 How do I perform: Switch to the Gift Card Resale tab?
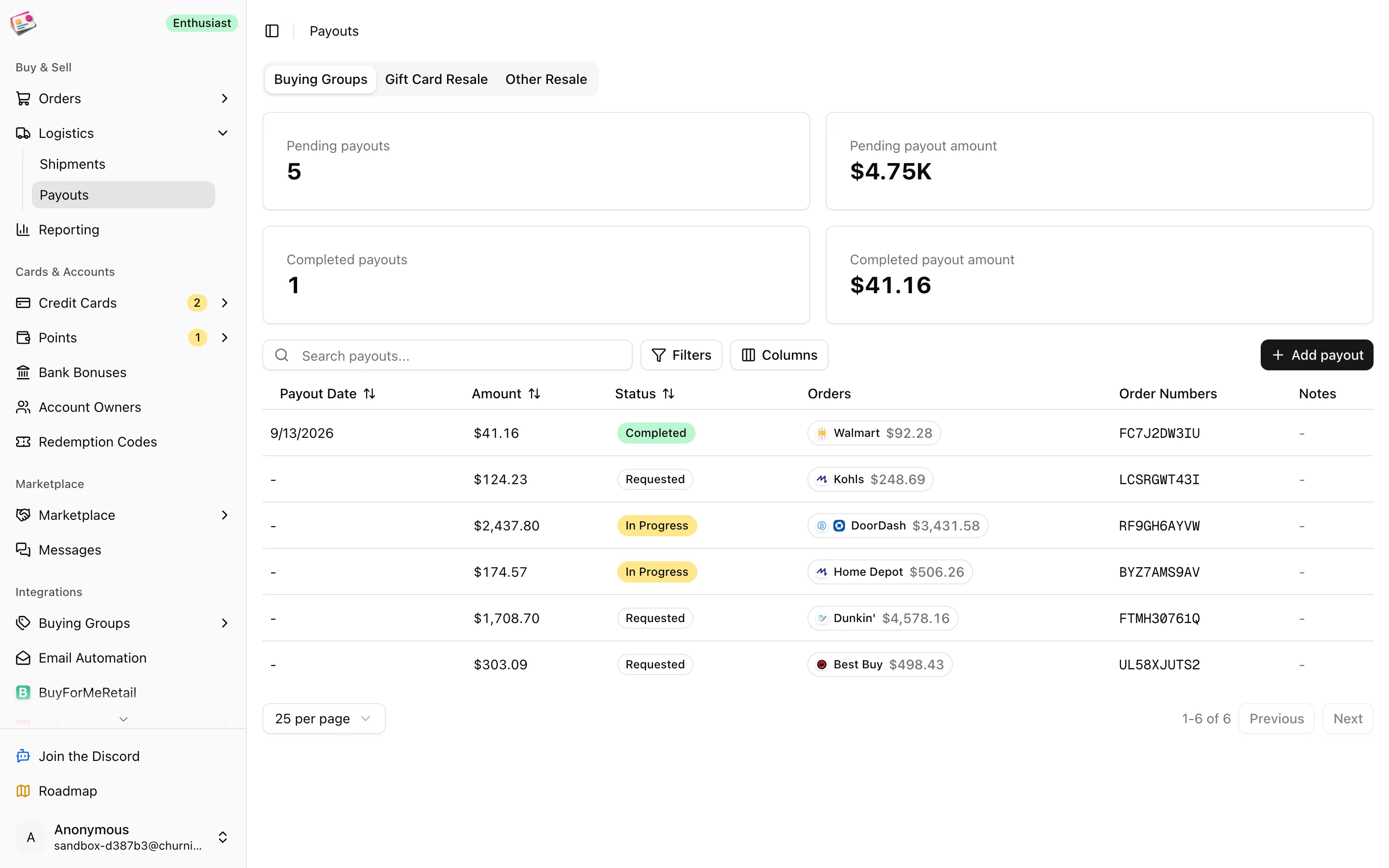(436, 79)
